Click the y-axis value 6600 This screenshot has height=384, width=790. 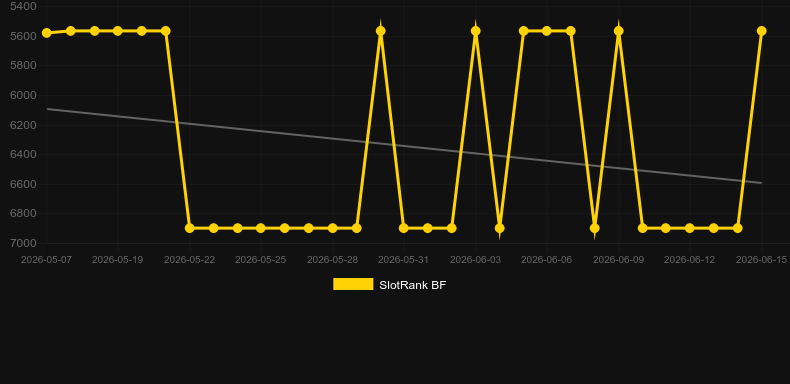tap(23, 184)
